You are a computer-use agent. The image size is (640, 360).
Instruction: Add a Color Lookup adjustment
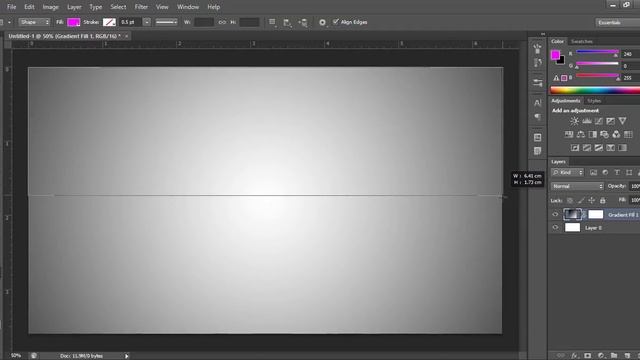pos(628,134)
